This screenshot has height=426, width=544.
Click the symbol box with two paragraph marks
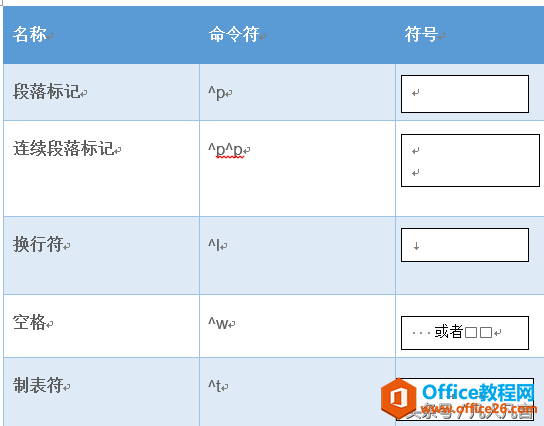pos(470,161)
